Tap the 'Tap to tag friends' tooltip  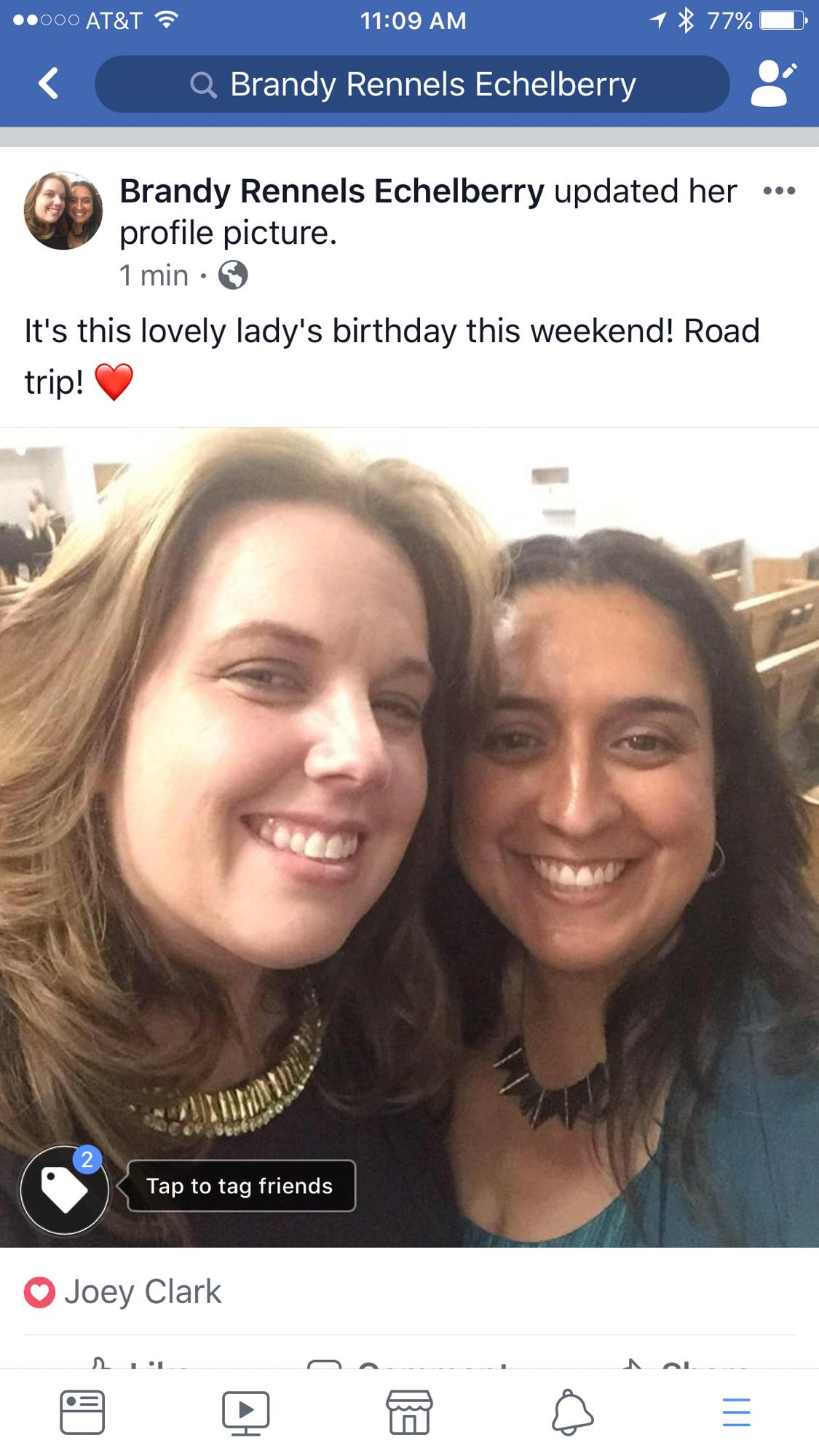pyautogui.click(x=240, y=1186)
